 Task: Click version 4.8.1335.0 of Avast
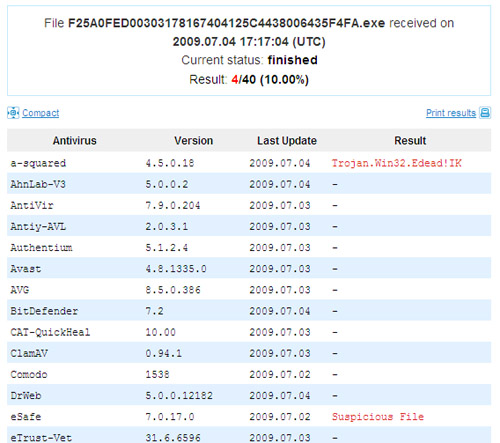[176, 269]
